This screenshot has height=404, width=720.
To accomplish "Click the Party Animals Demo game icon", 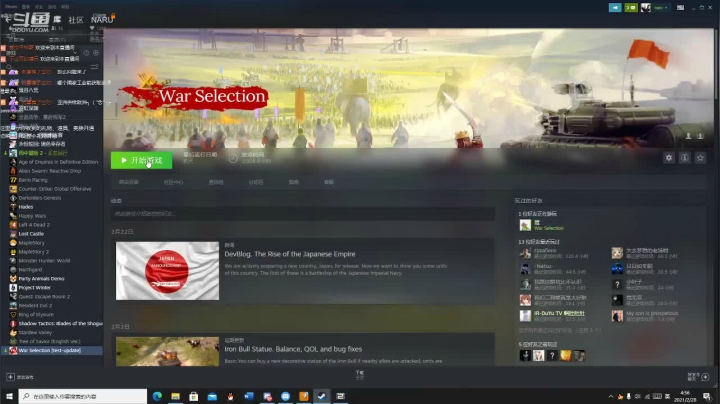I will [13, 278].
